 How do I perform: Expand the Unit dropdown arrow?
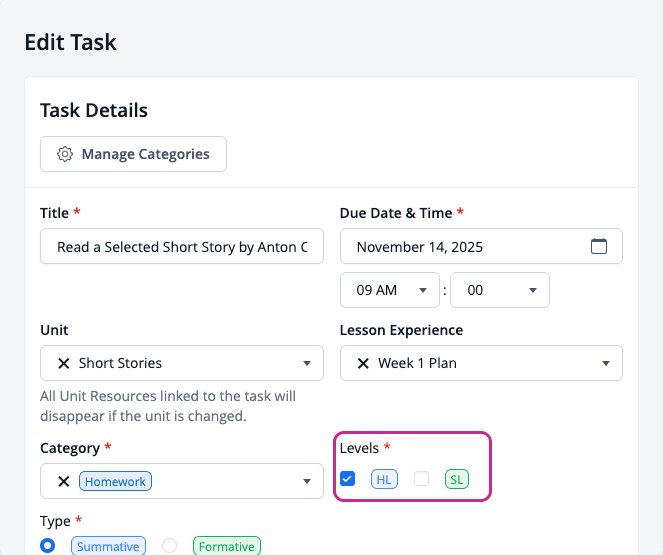click(307, 363)
